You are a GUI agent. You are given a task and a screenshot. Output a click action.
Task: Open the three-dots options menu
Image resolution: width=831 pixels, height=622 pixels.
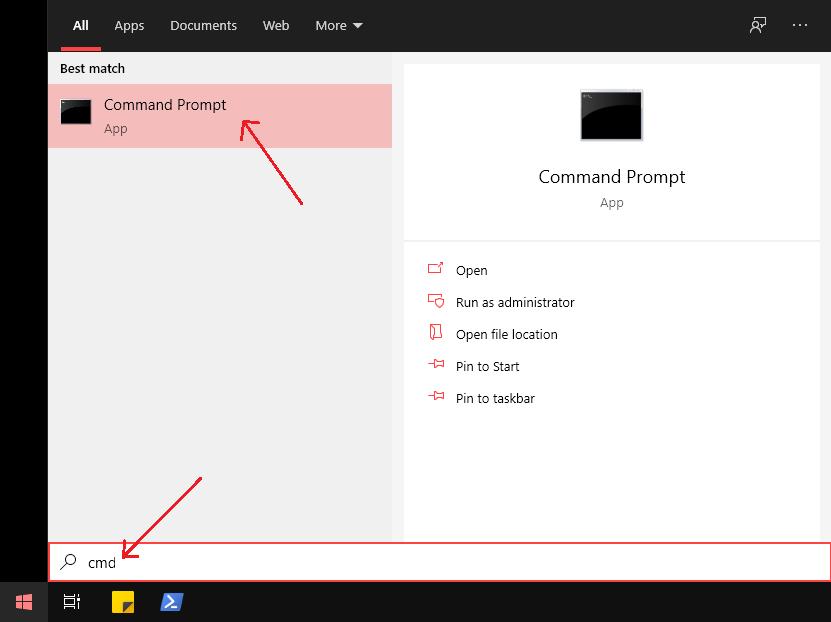800,25
